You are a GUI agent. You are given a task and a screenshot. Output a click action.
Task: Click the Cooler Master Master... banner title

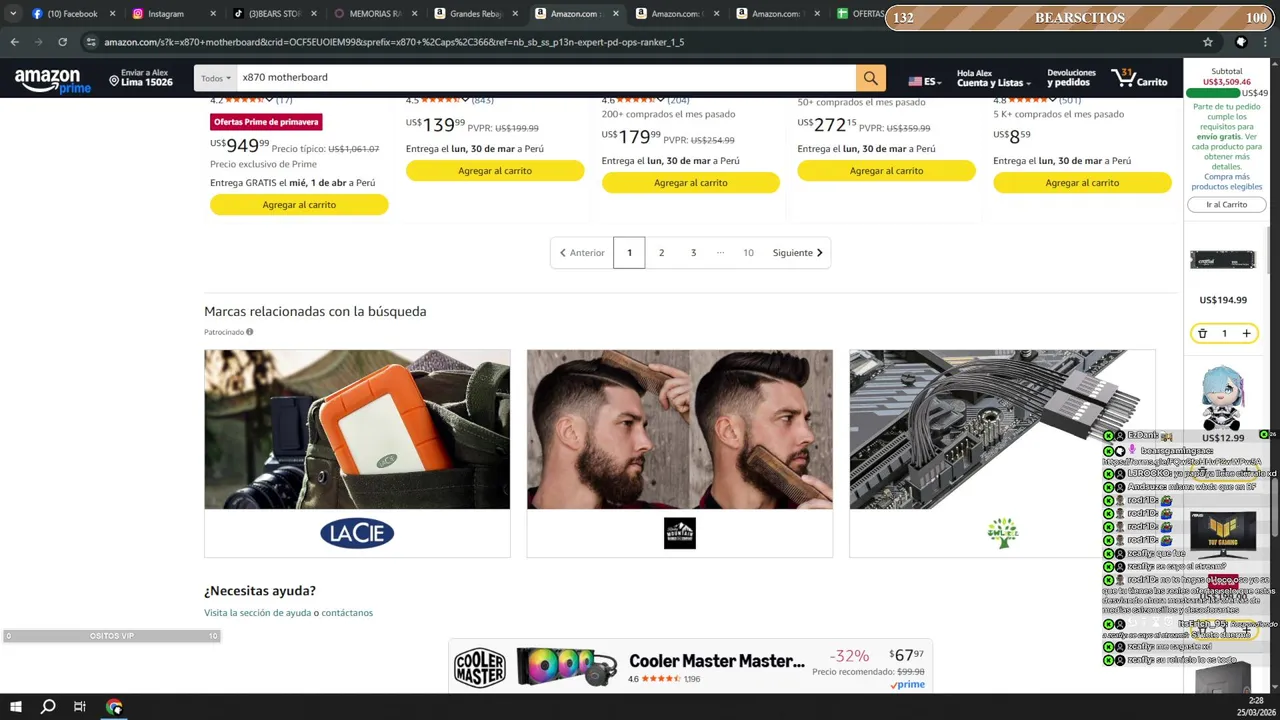coord(717,661)
